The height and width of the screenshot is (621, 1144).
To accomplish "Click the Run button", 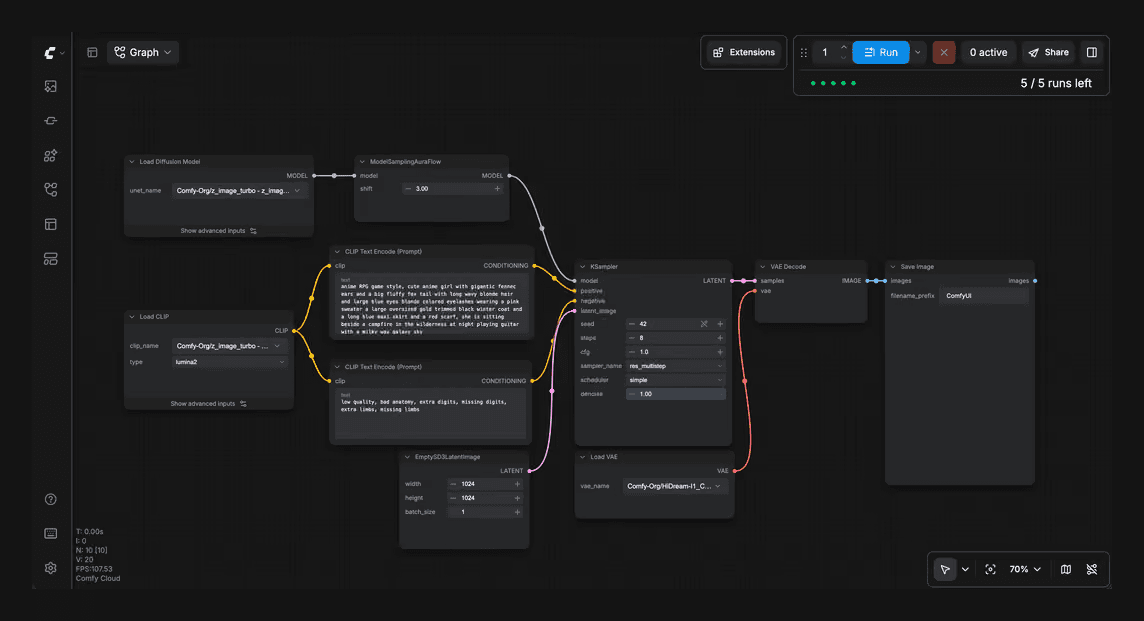I will [881, 53].
